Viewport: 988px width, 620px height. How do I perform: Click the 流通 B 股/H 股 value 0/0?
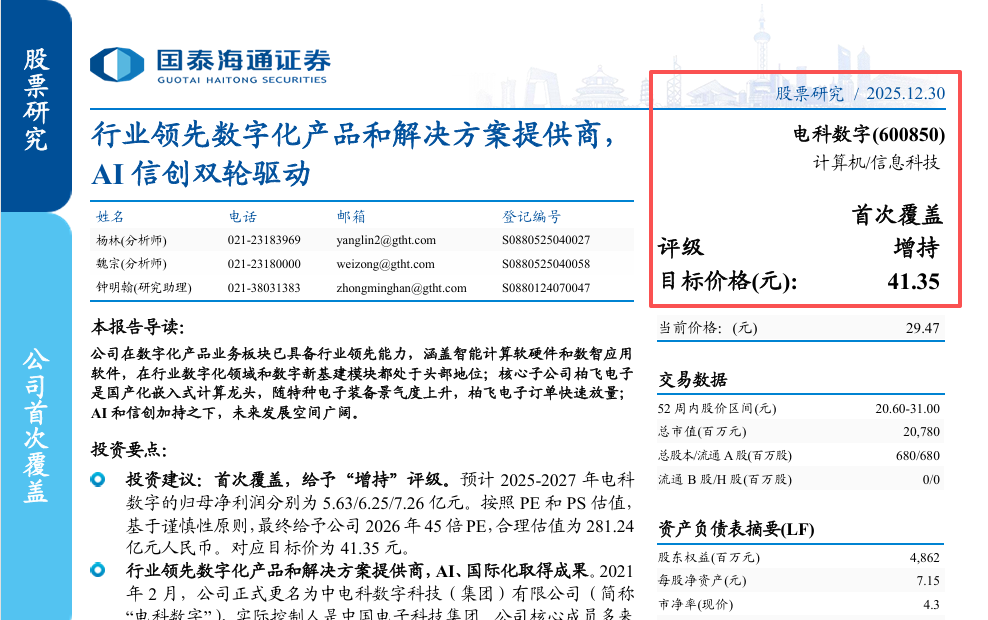(931, 479)
